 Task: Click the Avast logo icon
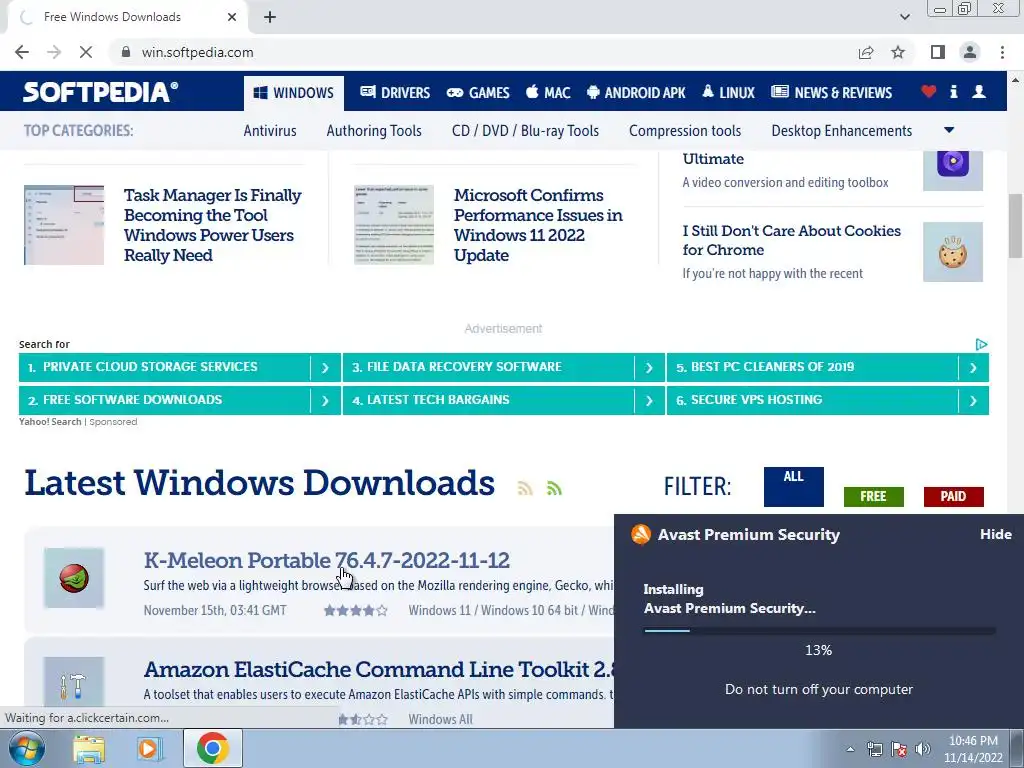(x=641, y=534)
